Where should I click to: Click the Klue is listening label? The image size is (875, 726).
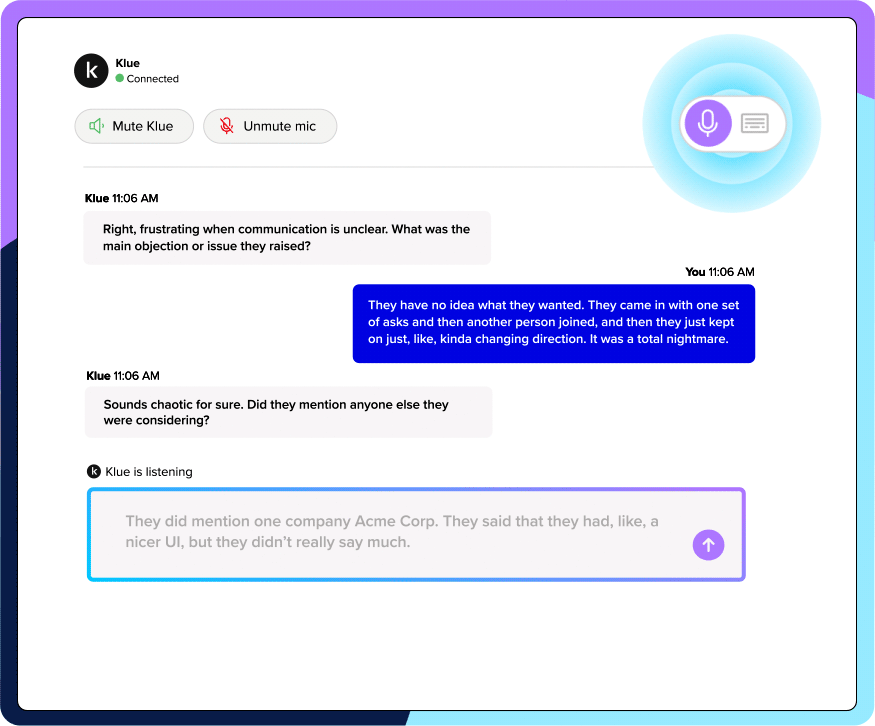[x=147, y=471]
